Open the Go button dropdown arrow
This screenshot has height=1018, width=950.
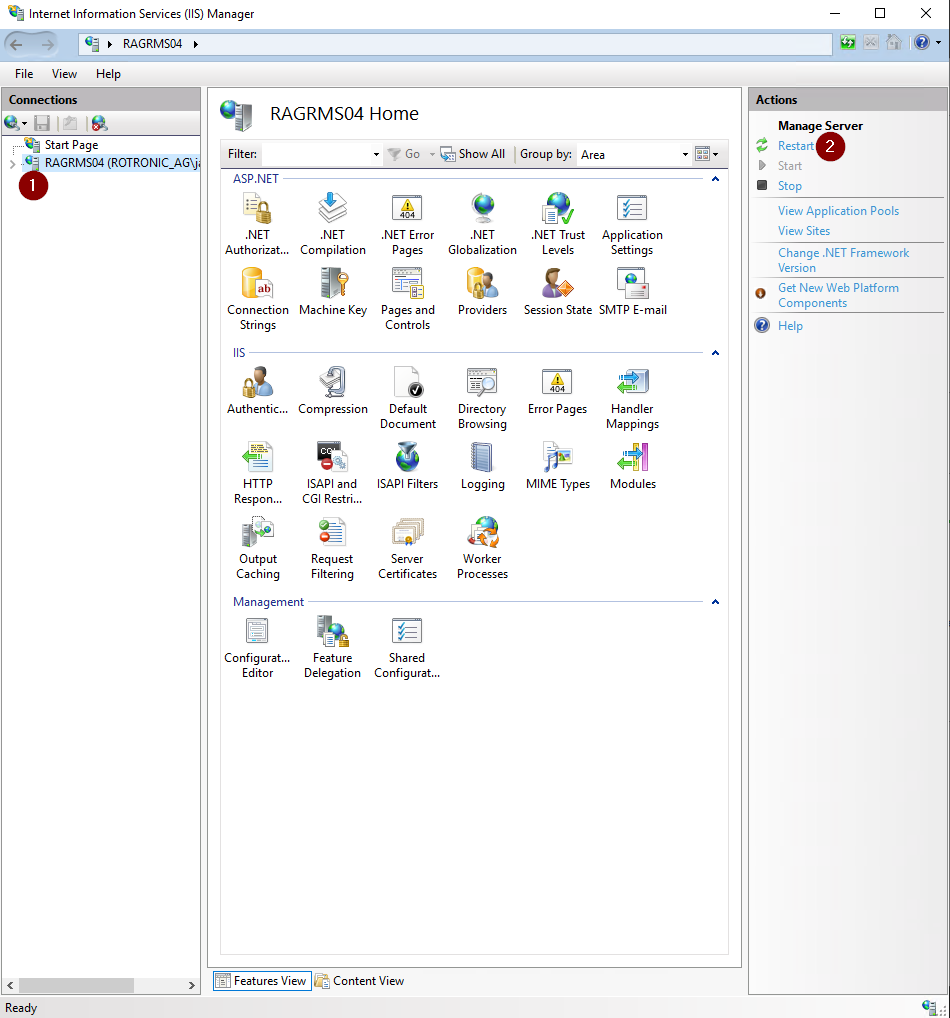pos(432,155)
